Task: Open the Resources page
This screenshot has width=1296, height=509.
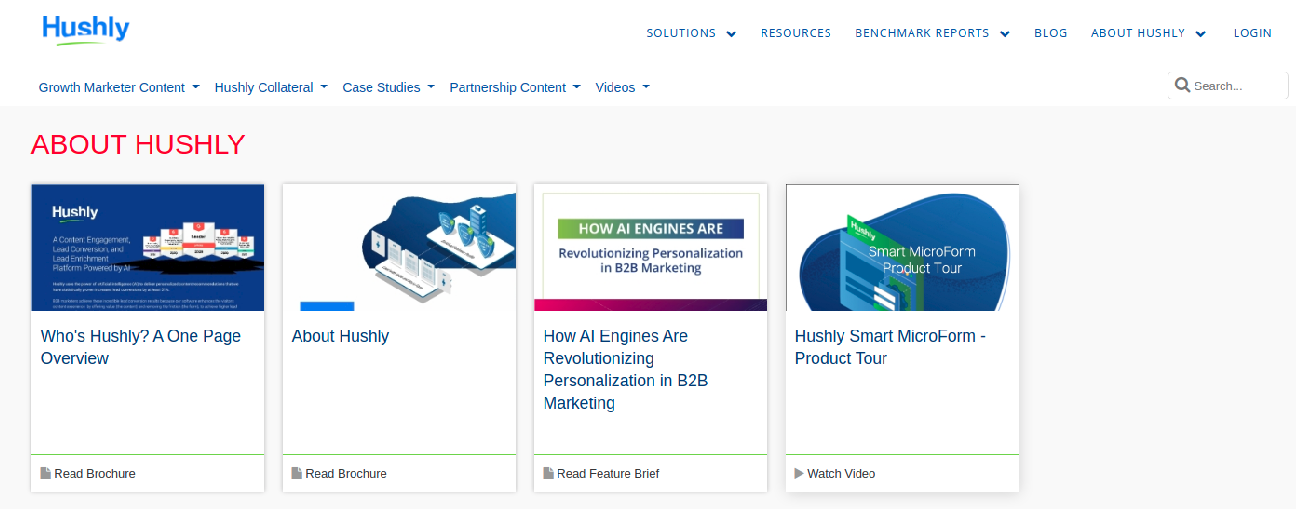Action: click(796, 33)
